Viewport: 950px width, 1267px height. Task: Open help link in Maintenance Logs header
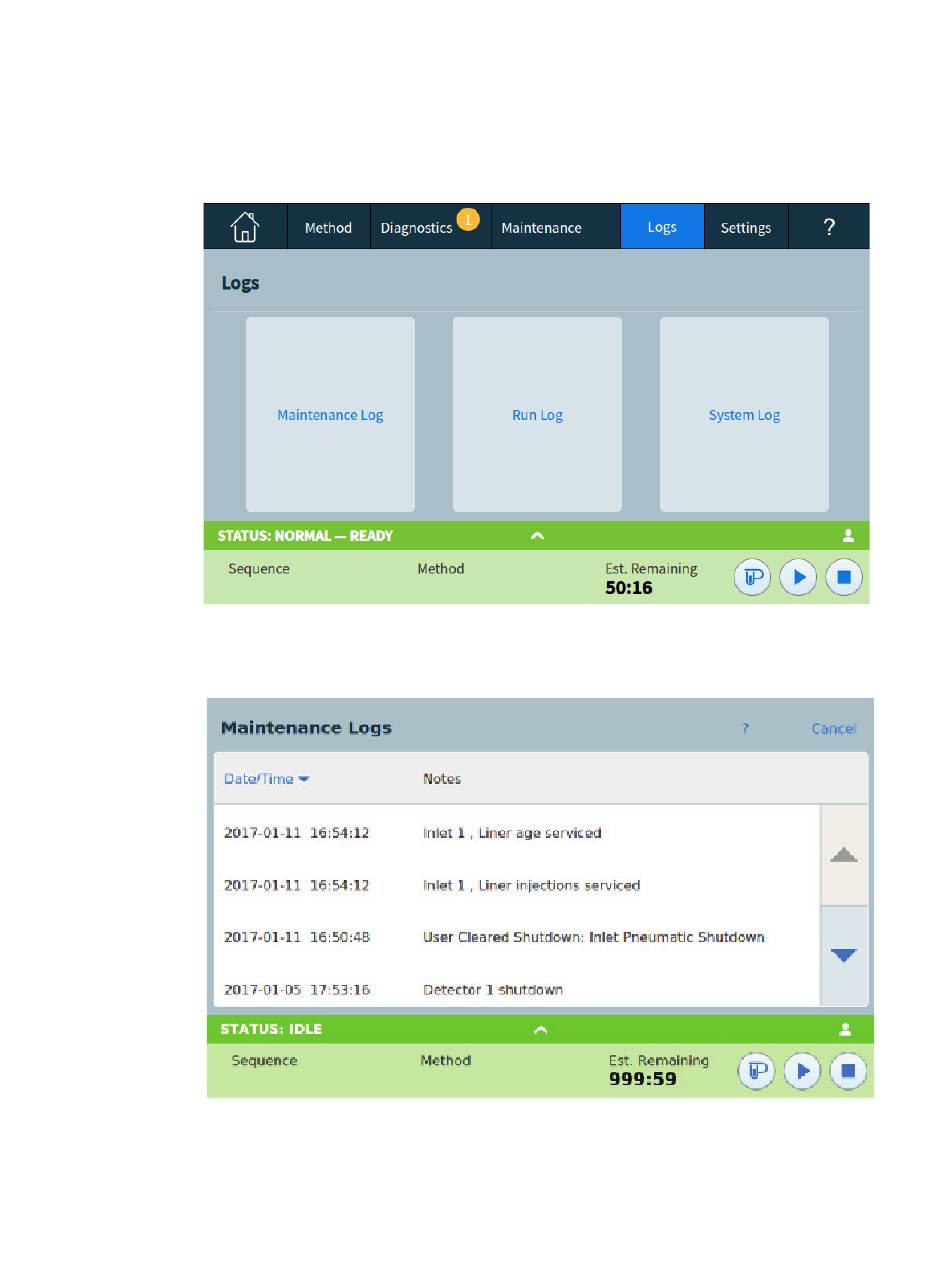coord(745,729)
